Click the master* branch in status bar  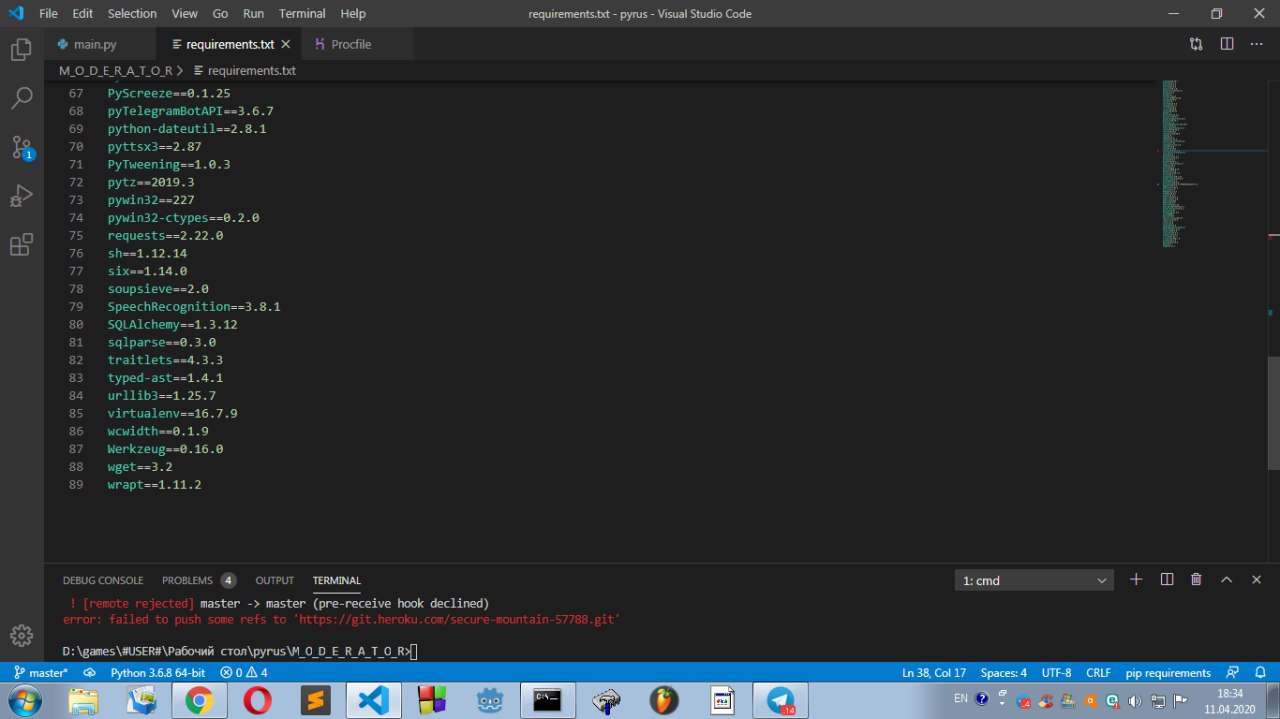coord(40,673)
